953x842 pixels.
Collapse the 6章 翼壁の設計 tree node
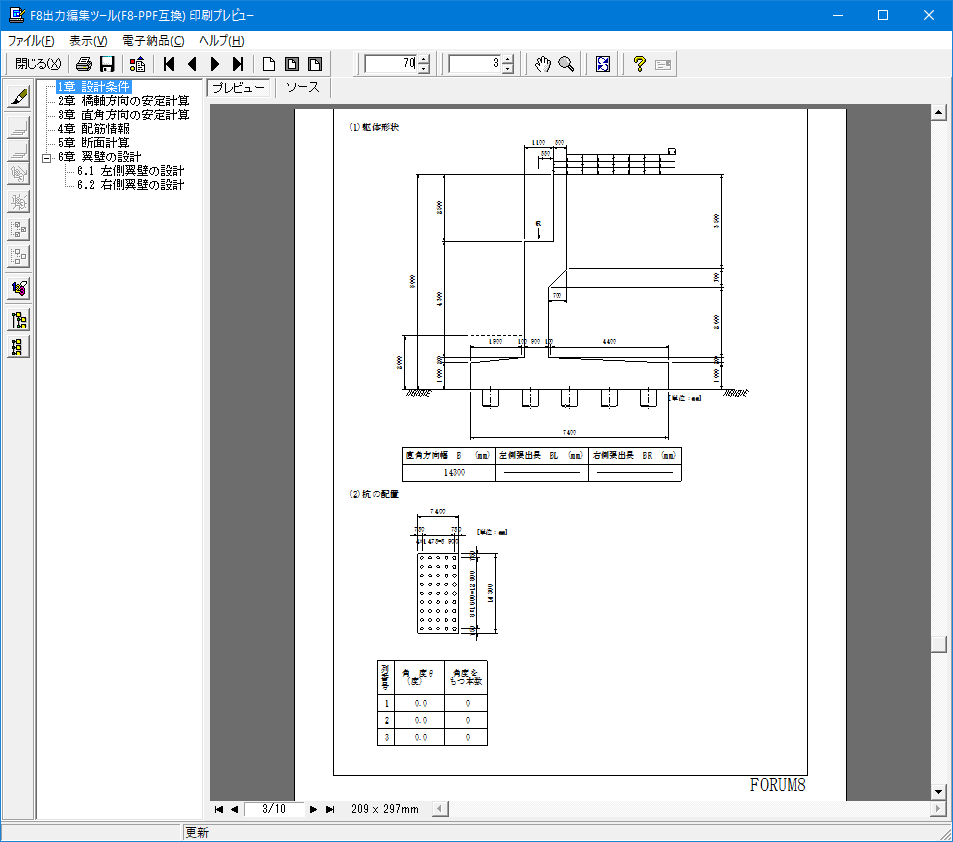click(x=46, y=157)
